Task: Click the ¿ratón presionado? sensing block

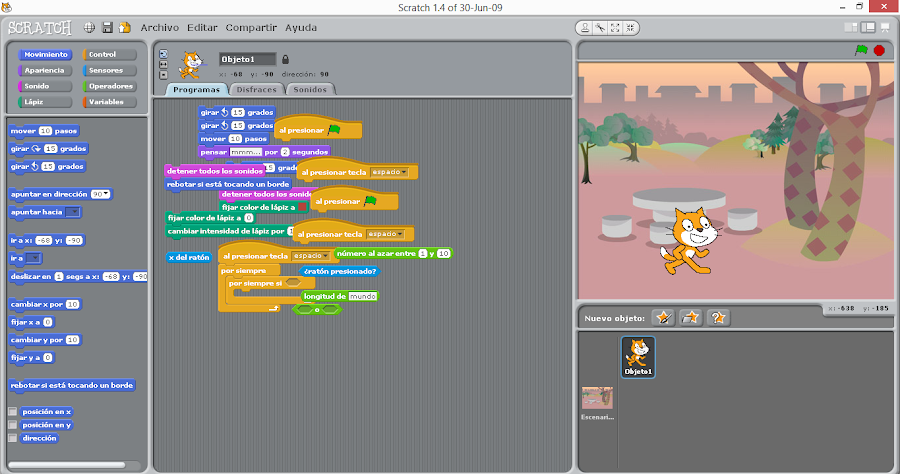Action: tap(339, 271)
